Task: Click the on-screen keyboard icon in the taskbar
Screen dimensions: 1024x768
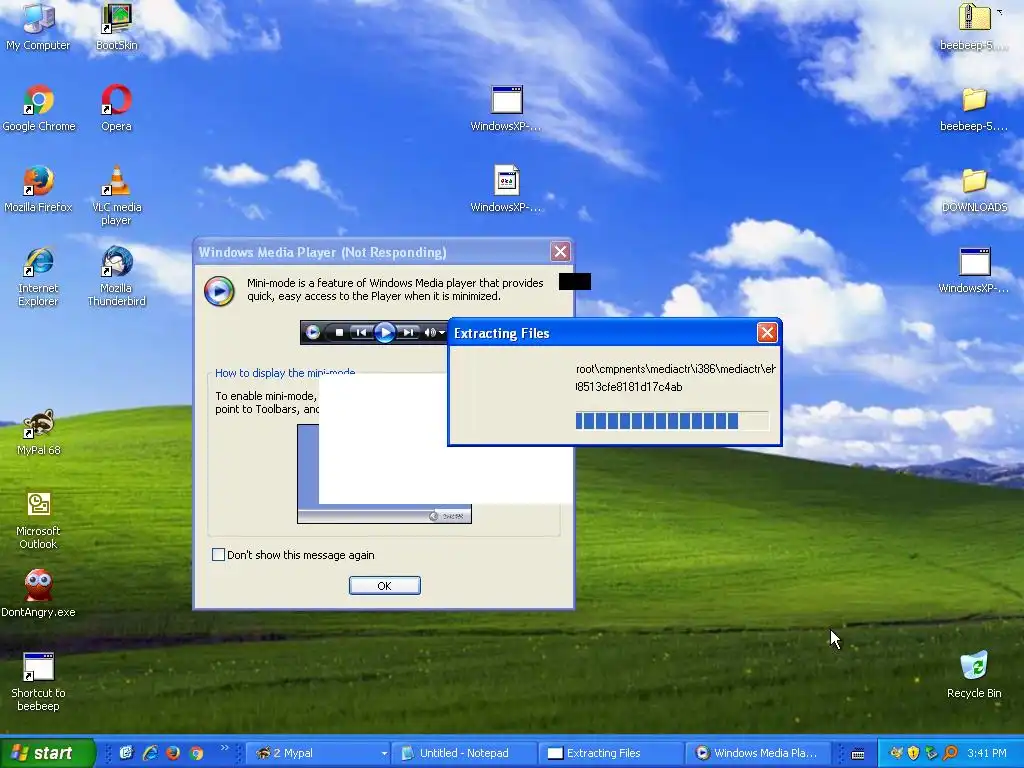Action: (x=858, y=754)
